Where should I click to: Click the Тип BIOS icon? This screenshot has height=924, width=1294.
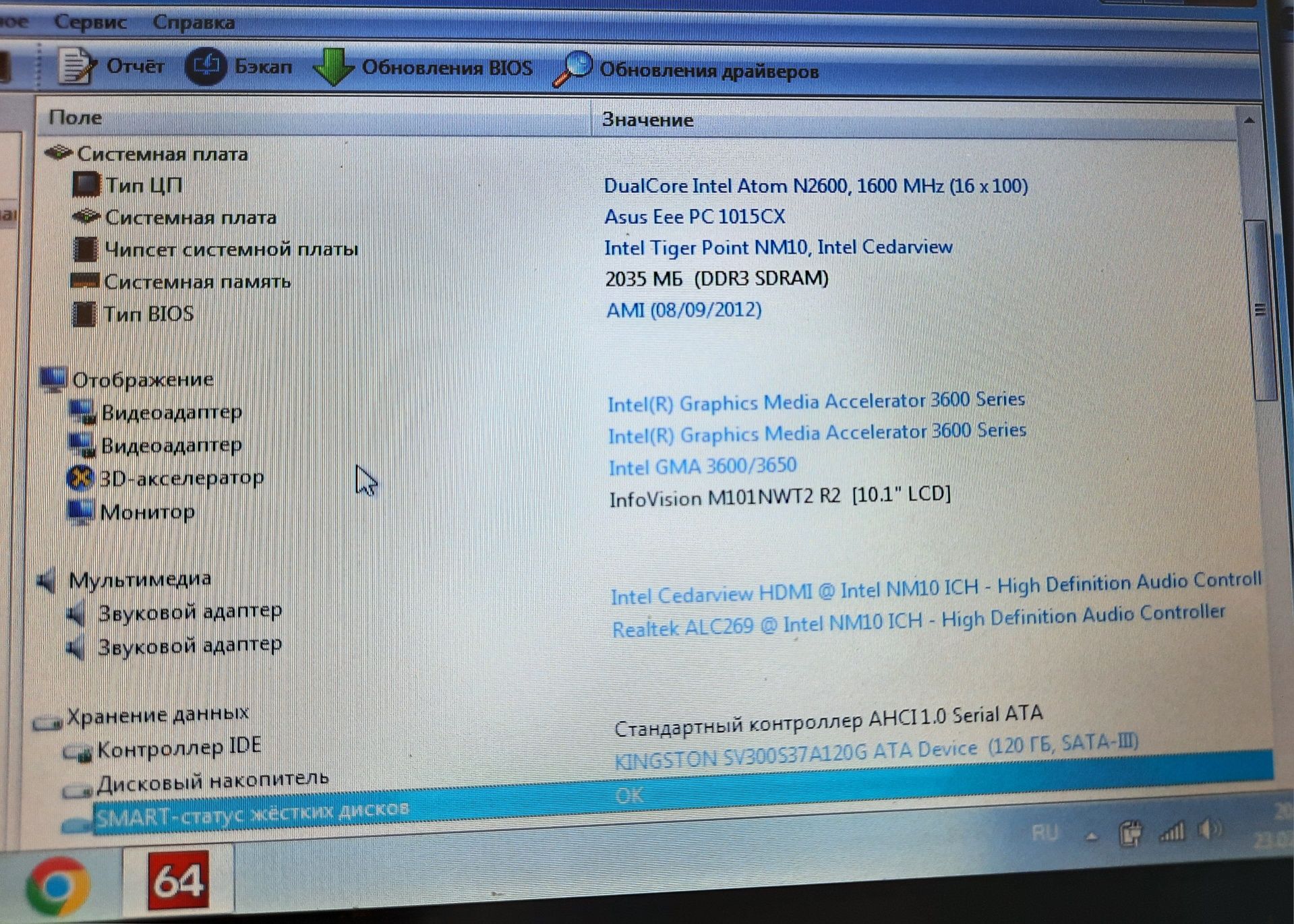pos(84,313)
